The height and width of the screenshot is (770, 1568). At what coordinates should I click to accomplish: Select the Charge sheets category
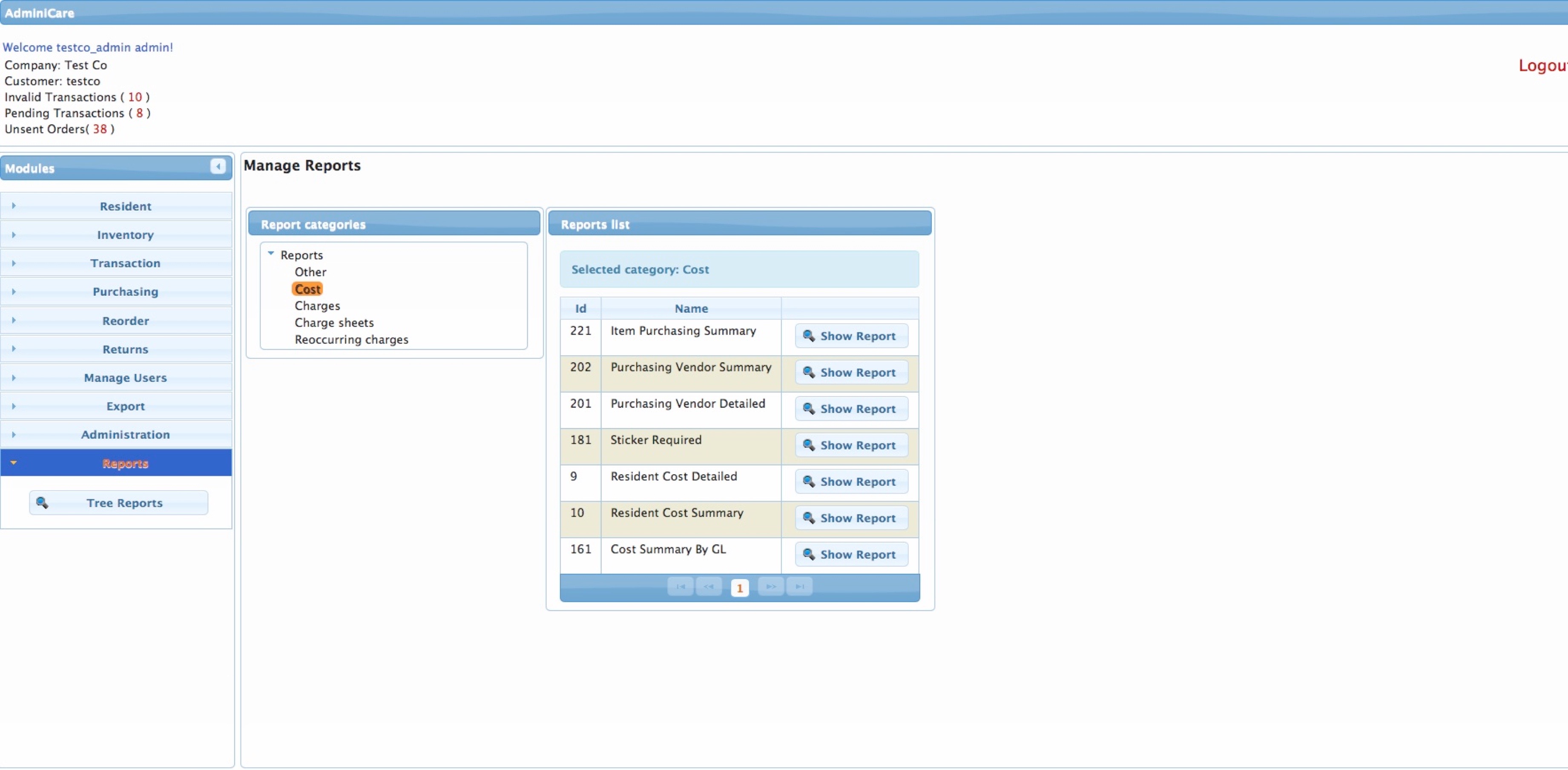(333, 323)
